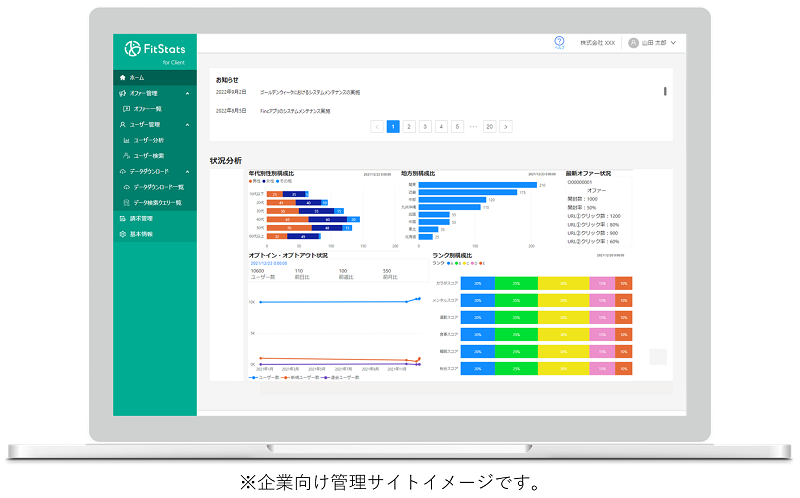Image resolution: width=800 pixels, height=498 pixels.
Task: Click 男性 legend marker in age chart
Action: [250, 181]
